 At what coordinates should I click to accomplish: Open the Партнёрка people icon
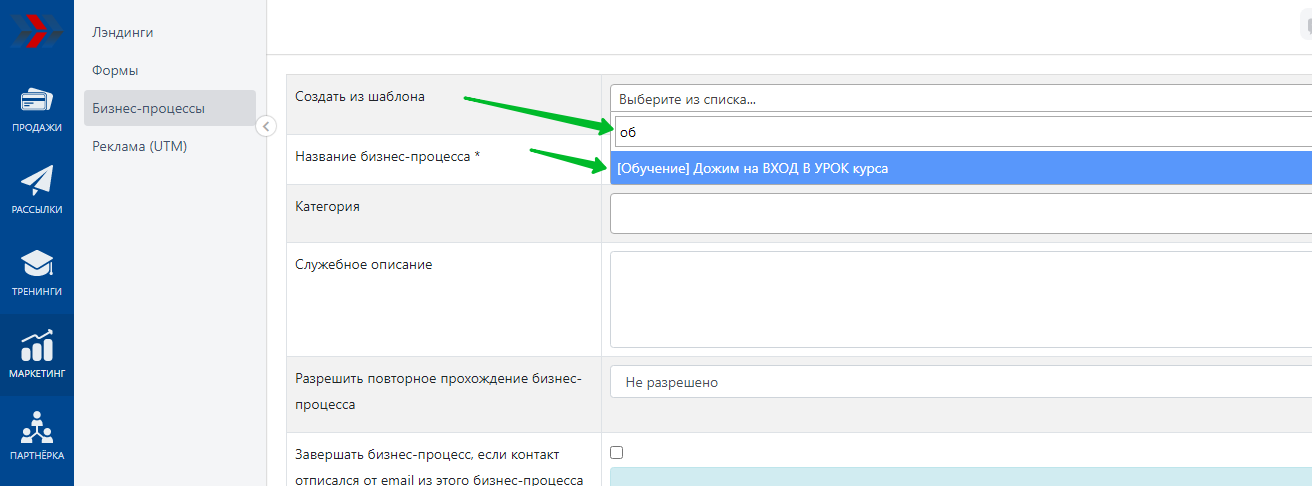tap(37, 428)
